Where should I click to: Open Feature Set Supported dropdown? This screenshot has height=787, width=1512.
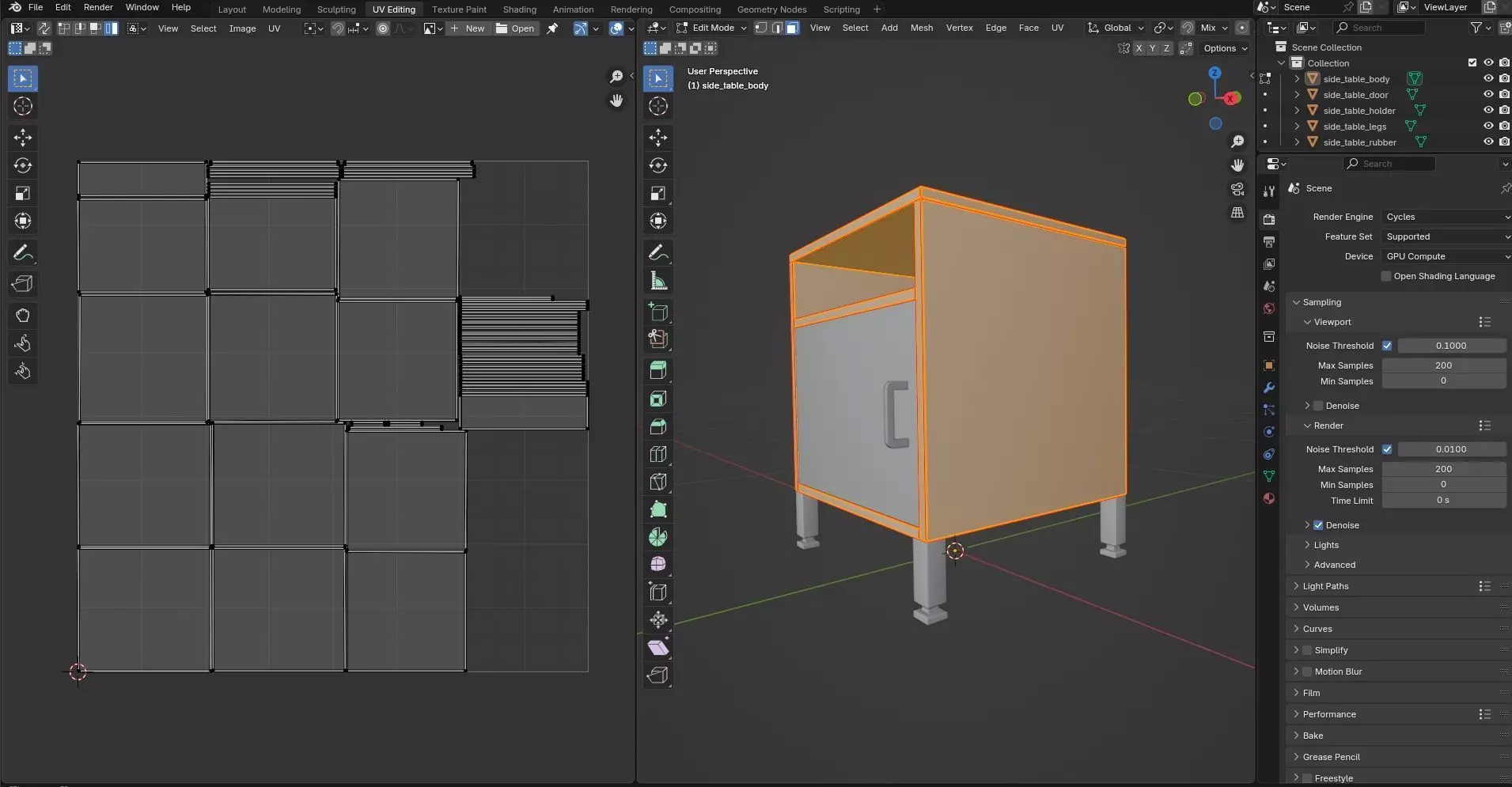tap(1446, 236)
